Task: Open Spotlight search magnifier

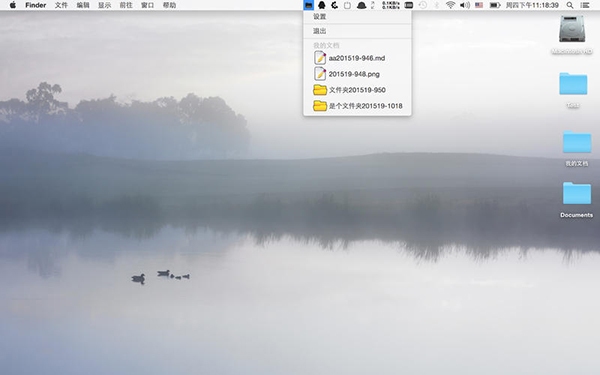Action: [570, 5]
